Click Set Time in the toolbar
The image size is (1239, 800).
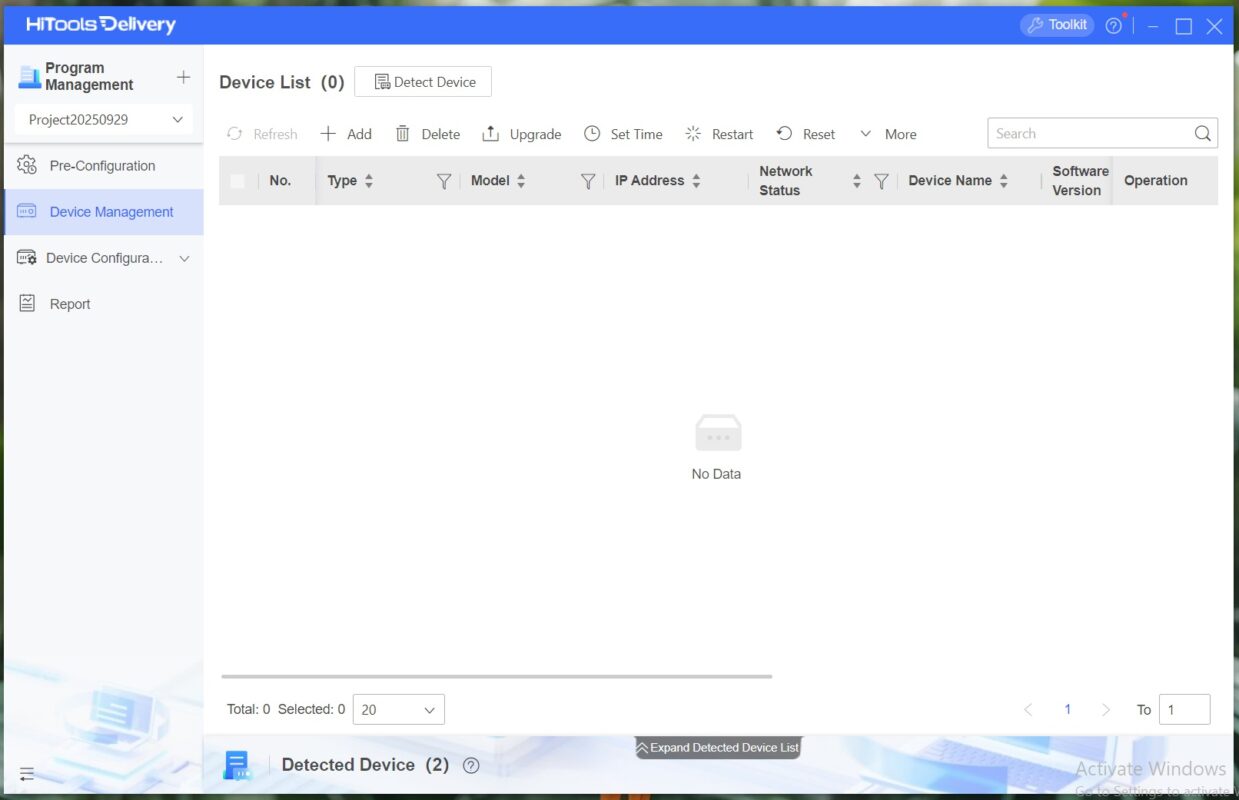point(623,134)
